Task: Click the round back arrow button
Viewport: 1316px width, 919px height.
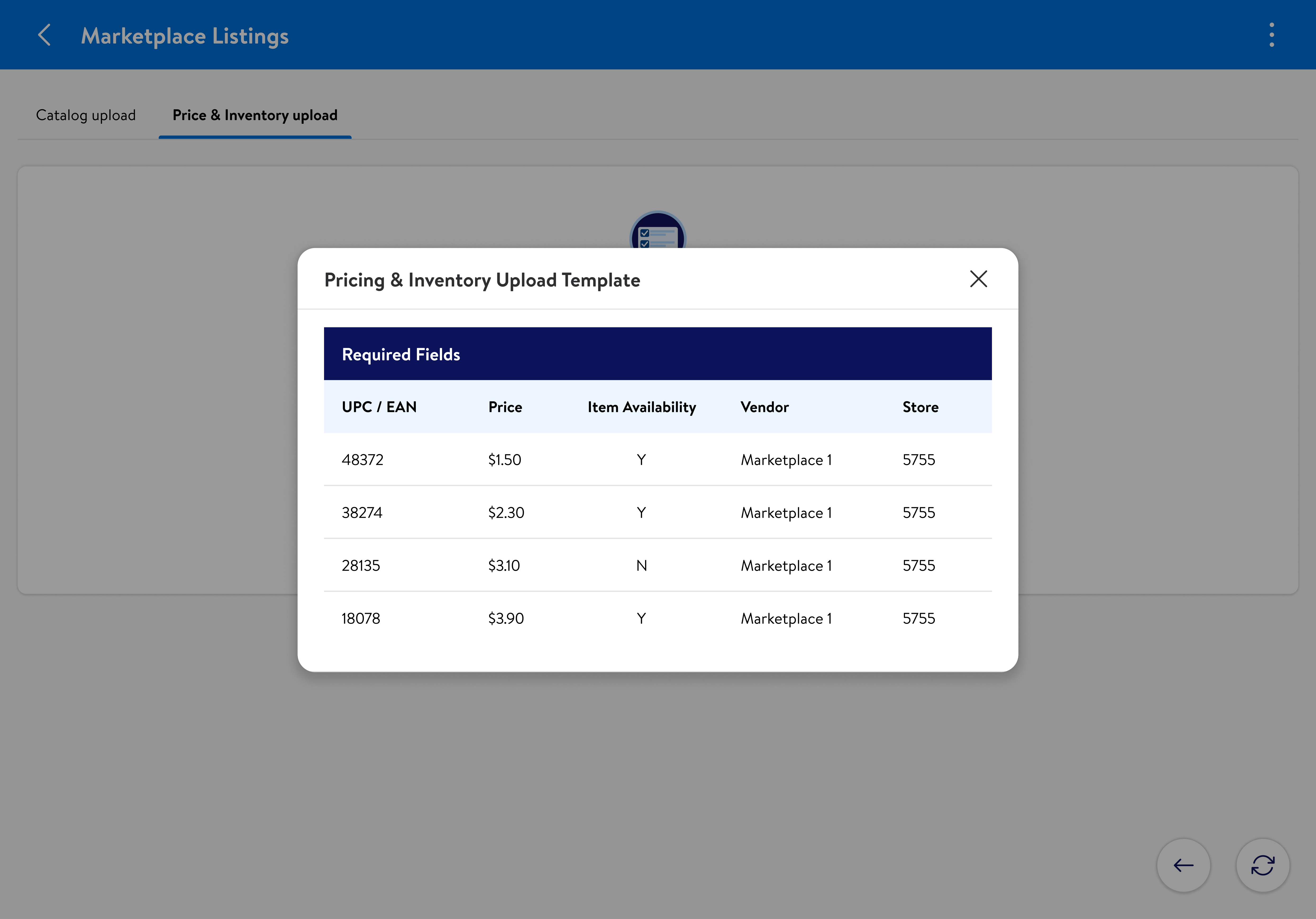Action: (x=1183, y=865)
